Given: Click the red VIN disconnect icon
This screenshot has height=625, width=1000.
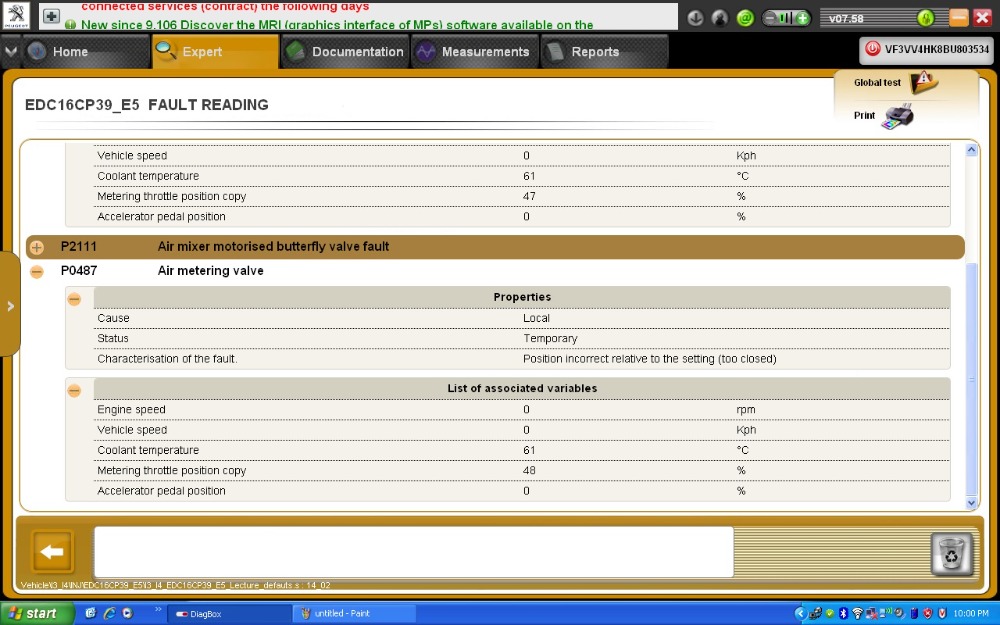Looking at the screenshot, I should pos(872,49).
